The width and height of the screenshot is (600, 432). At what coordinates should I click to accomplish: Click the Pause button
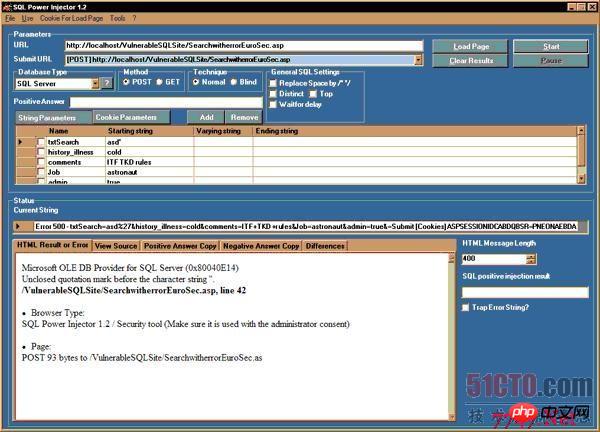click(551, 60)
